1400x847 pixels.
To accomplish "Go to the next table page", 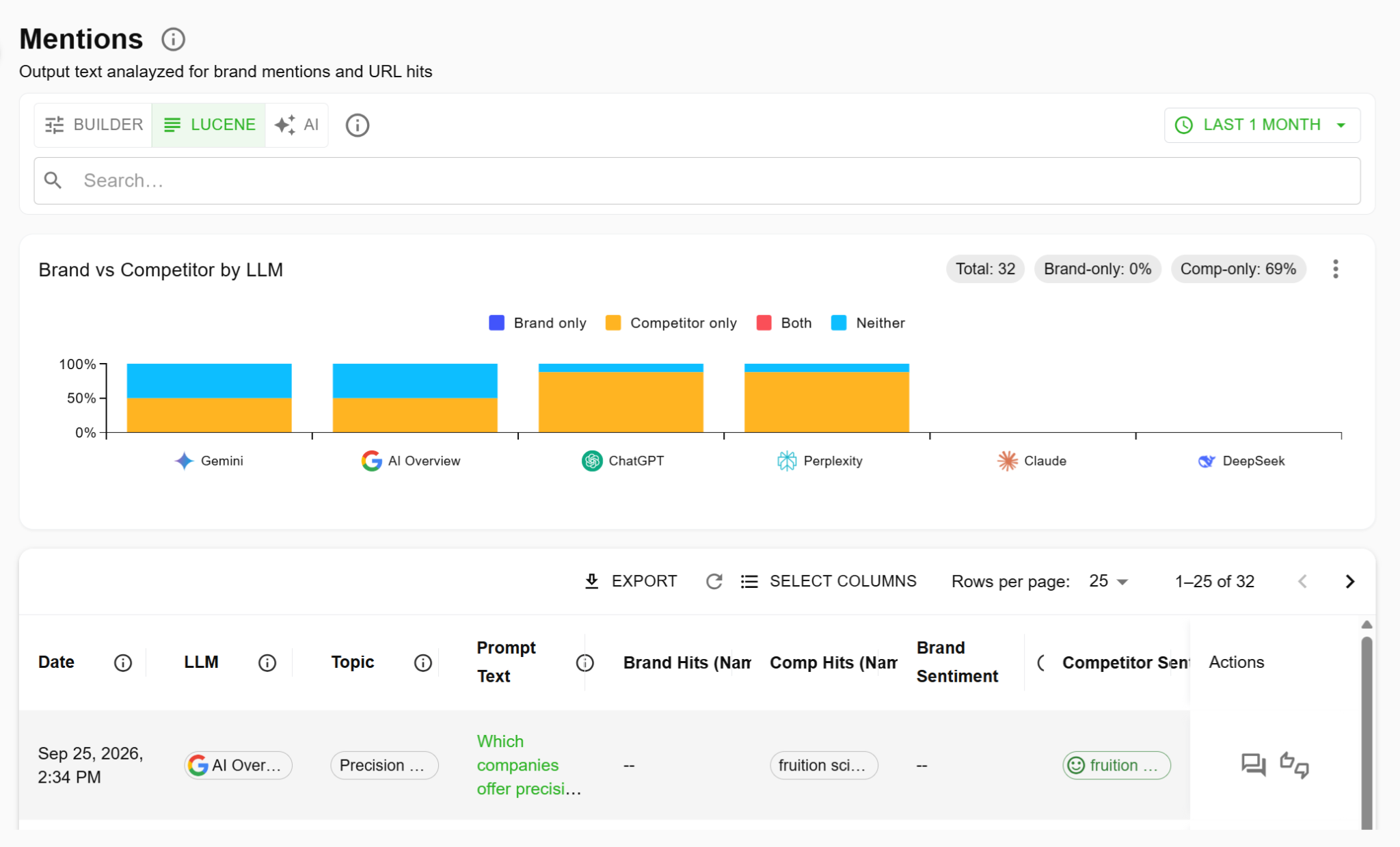I will tap(1350, 581).
